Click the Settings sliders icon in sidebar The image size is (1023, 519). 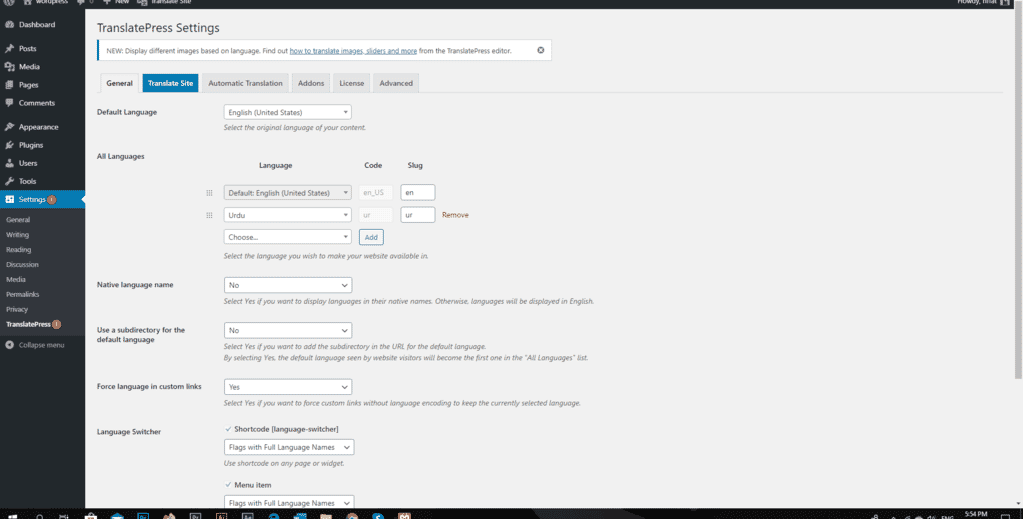9,199
